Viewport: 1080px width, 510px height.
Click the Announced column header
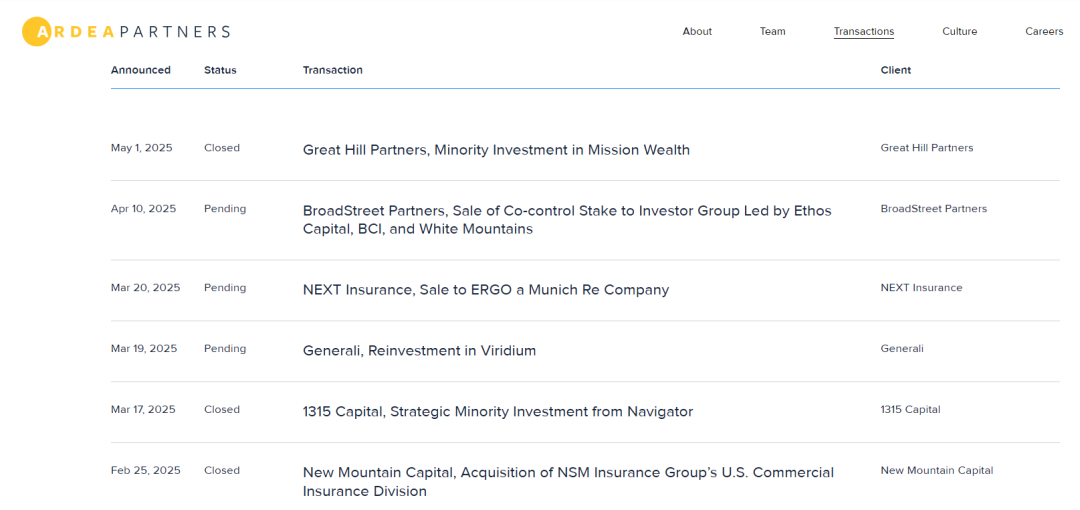(140, 70)
